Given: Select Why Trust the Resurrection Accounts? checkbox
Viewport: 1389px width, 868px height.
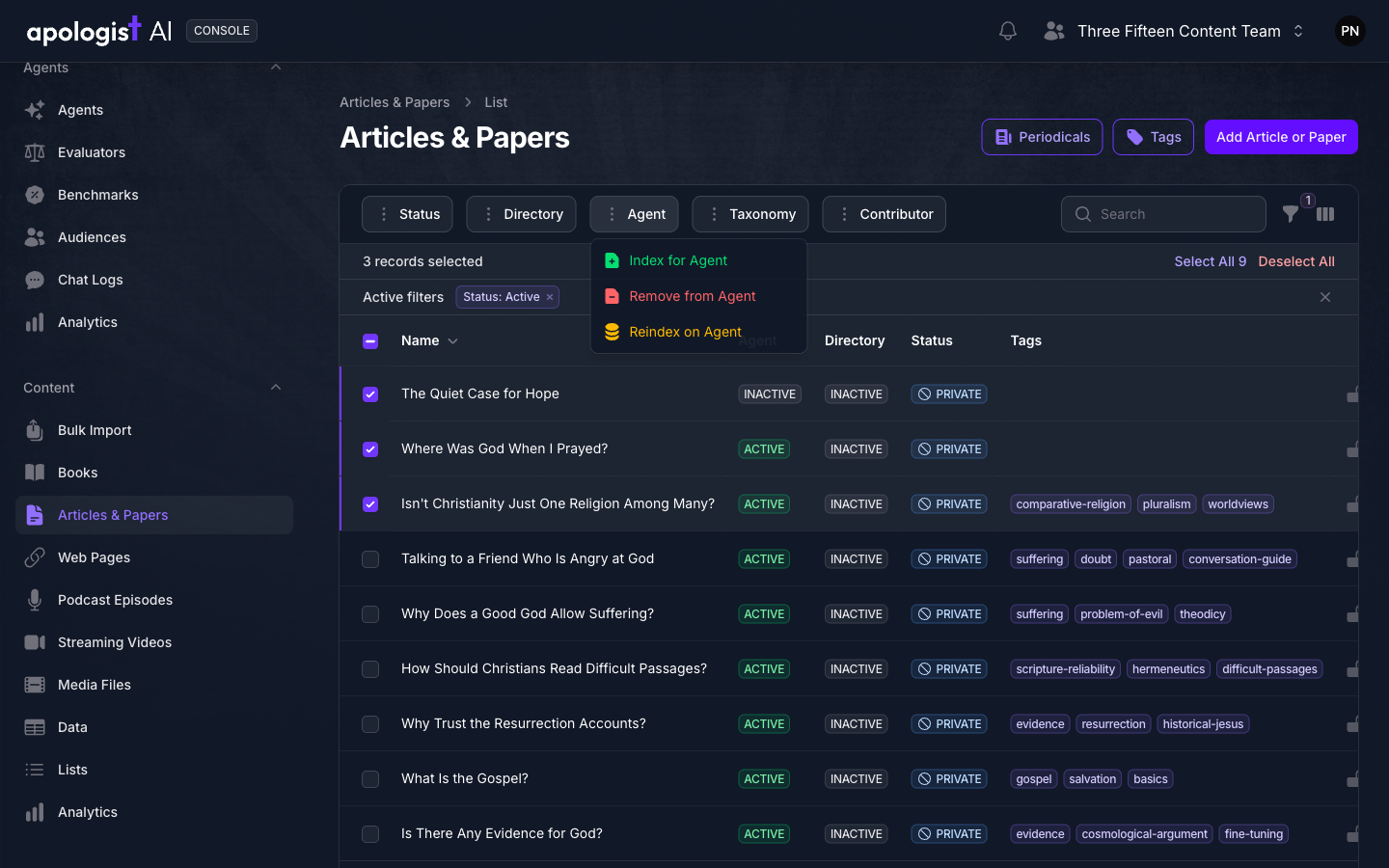Looking at the screenshot, I should (x=370, y=723).
